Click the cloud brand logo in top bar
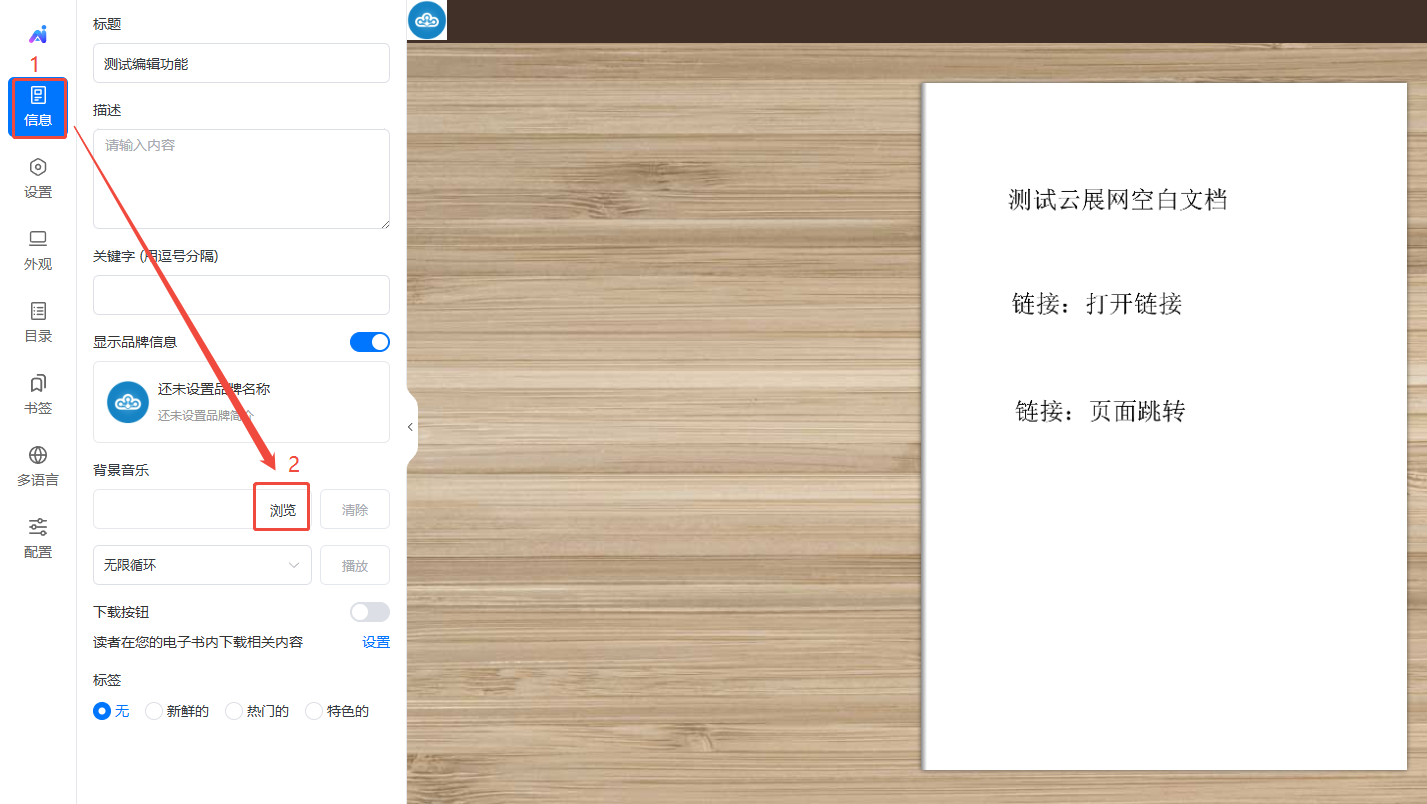 click(427, 21)
